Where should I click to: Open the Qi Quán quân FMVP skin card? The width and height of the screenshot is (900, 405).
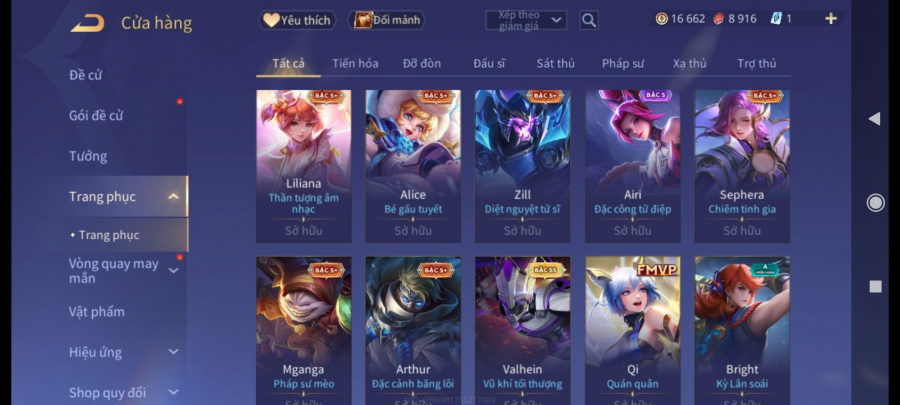click(x=633, y=330)
